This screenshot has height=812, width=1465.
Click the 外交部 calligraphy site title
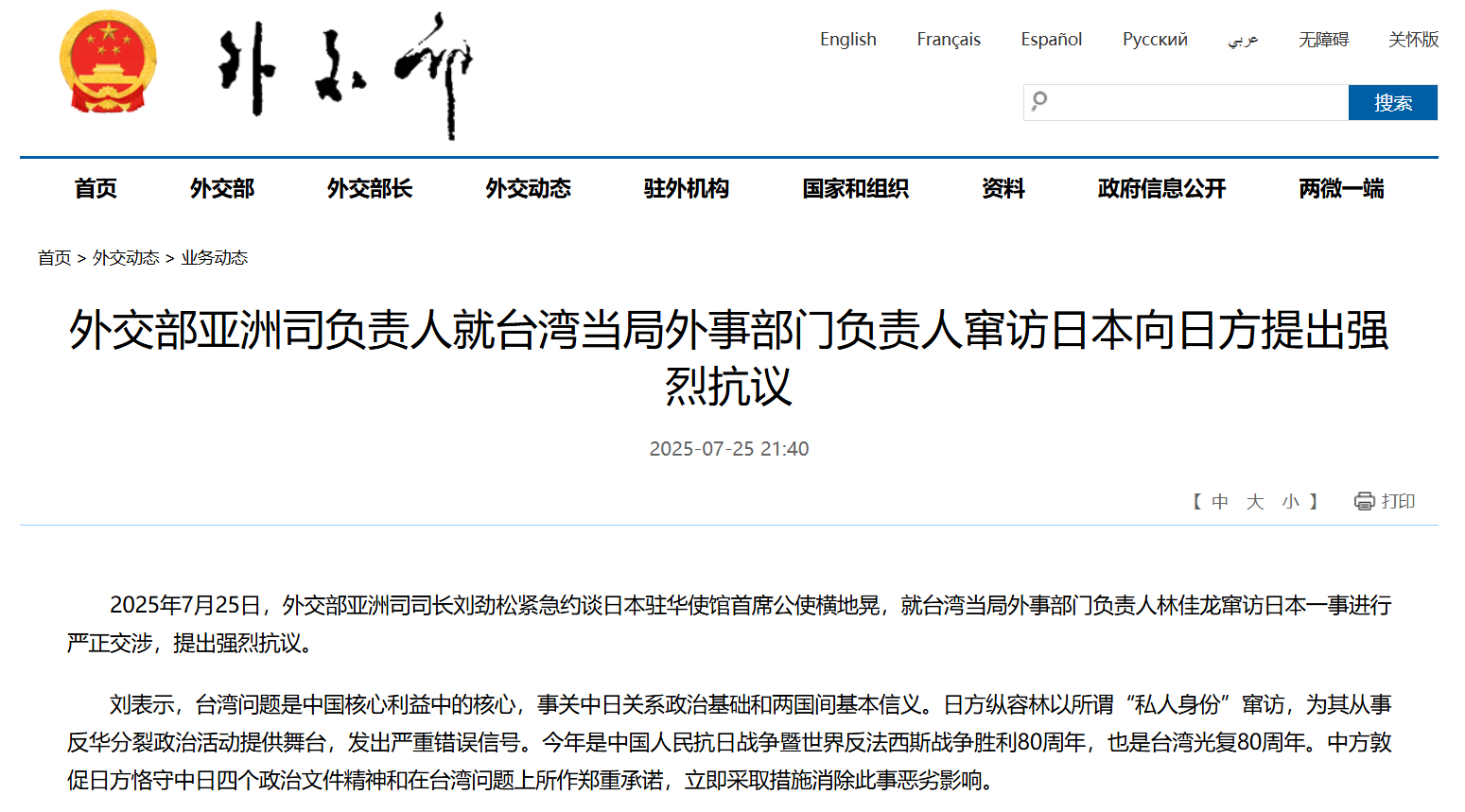click(x=344, y=76)
